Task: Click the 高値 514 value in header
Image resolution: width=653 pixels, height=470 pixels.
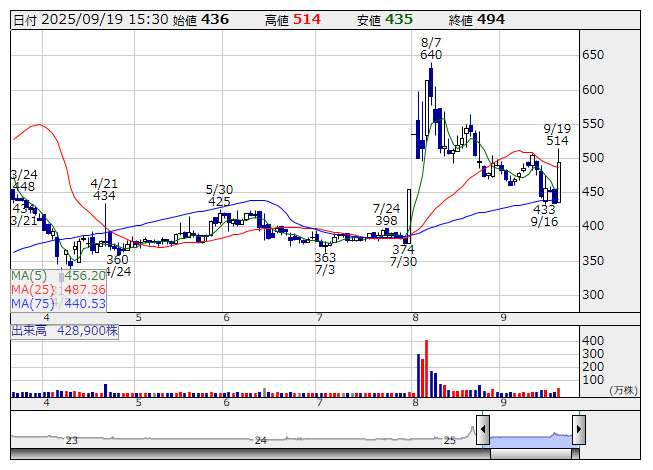Action: point(293,20)
